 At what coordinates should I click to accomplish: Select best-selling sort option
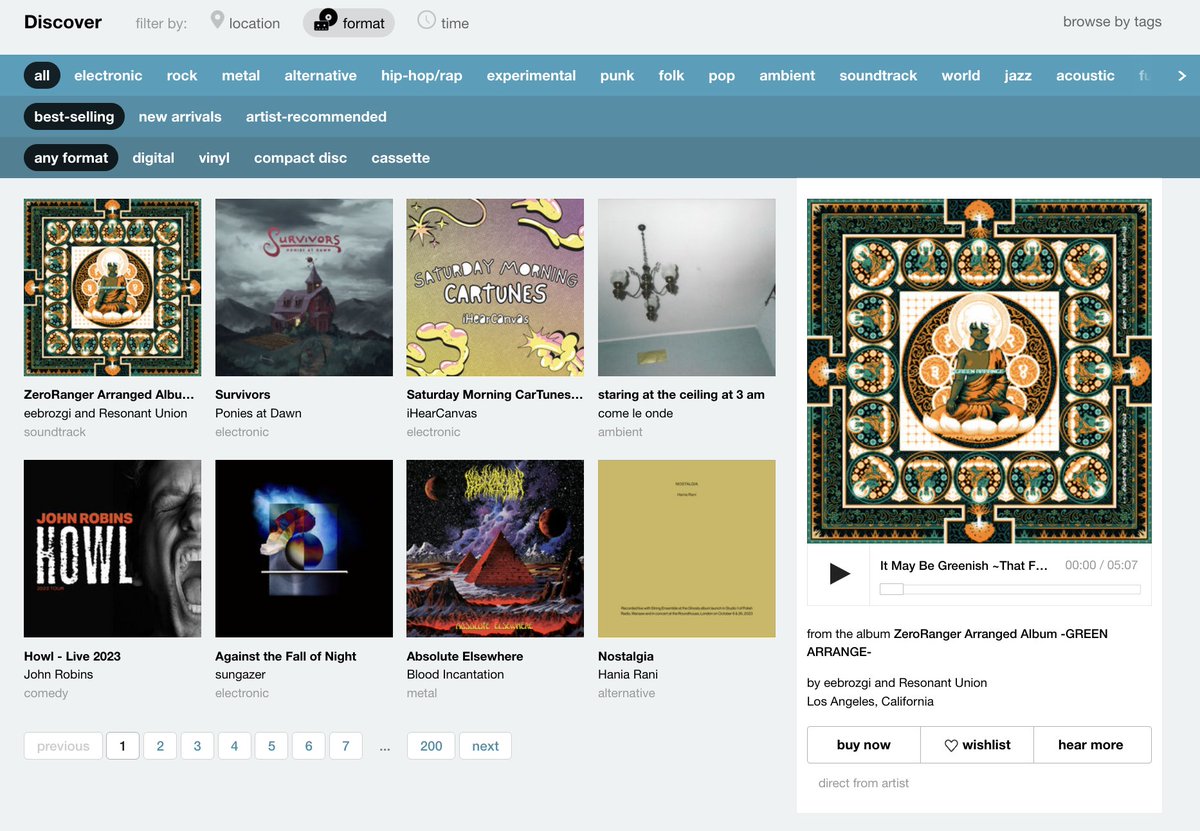(x=74, y=116)
